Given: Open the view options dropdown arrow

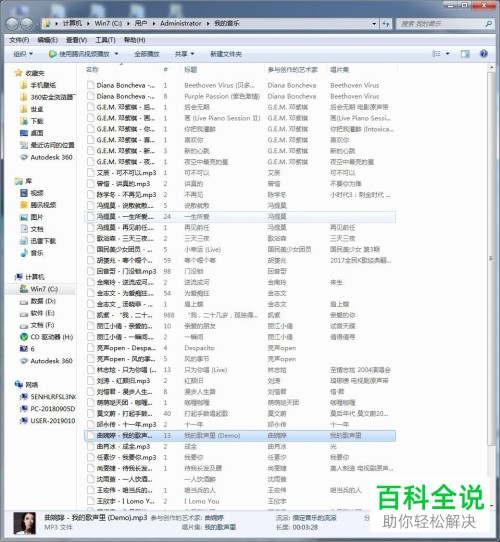Looking at the screenshot, I should coord(447,54).
